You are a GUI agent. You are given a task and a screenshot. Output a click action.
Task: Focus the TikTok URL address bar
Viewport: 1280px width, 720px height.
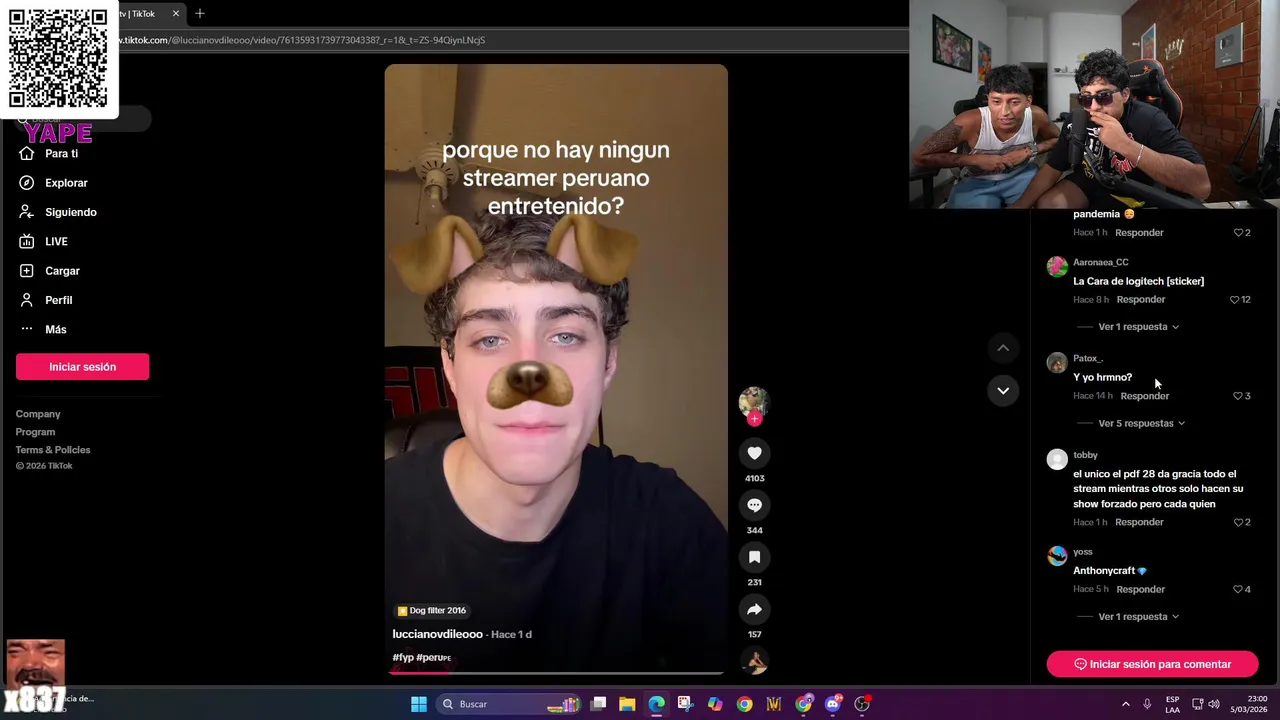(x=510, y=40)
